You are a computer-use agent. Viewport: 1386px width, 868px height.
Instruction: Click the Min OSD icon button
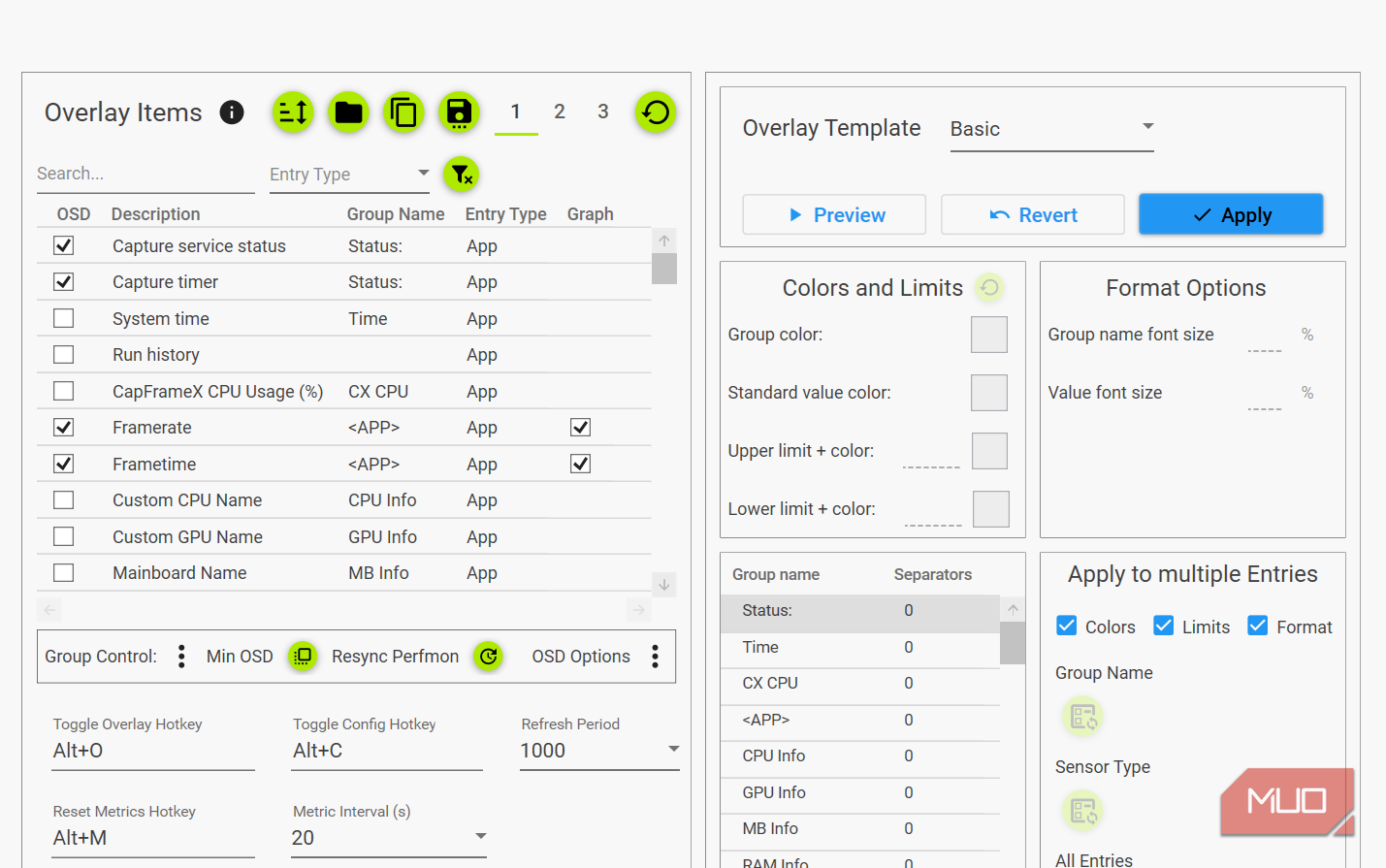[303, 657]
